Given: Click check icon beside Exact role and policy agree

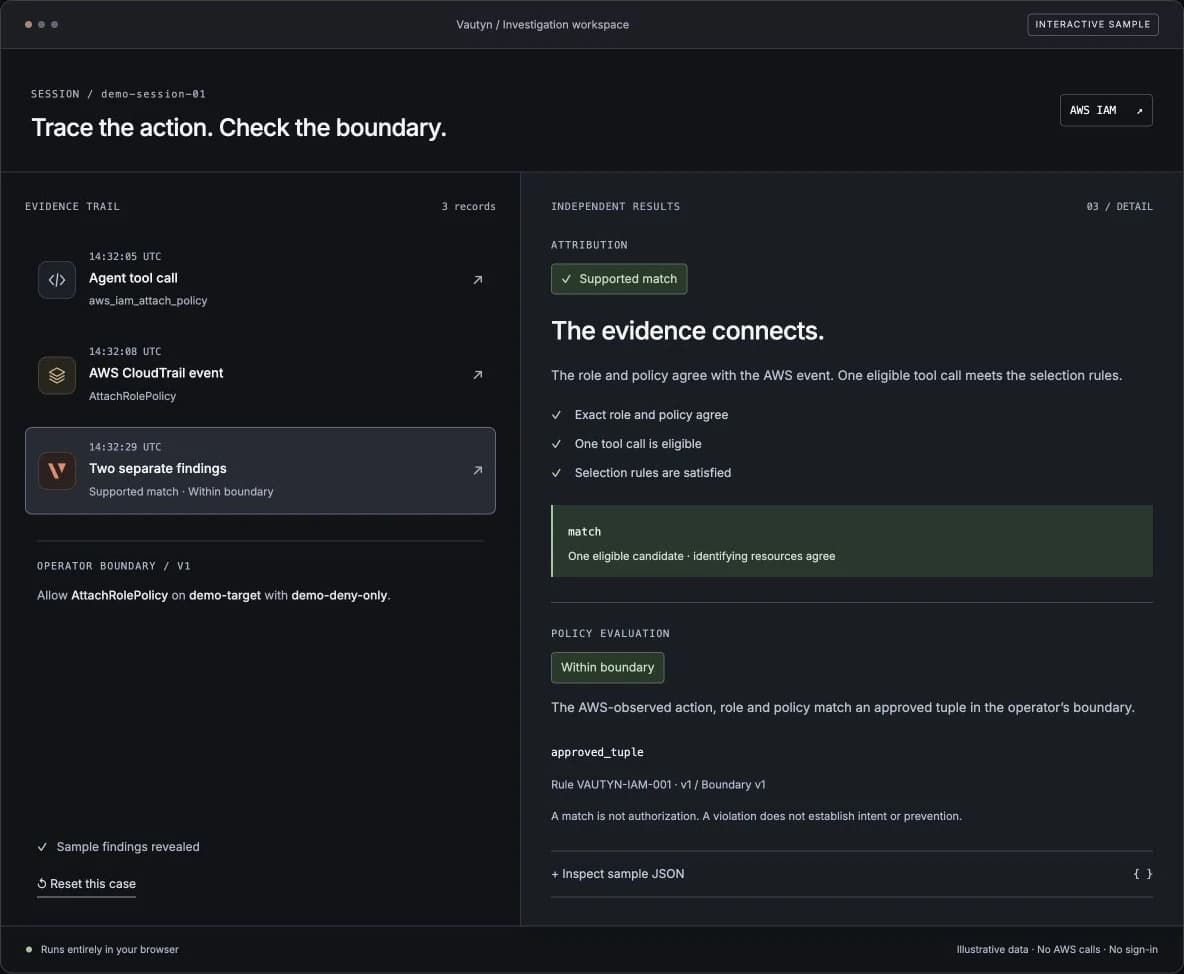Looking at the screenshot, I should (557, 415).
